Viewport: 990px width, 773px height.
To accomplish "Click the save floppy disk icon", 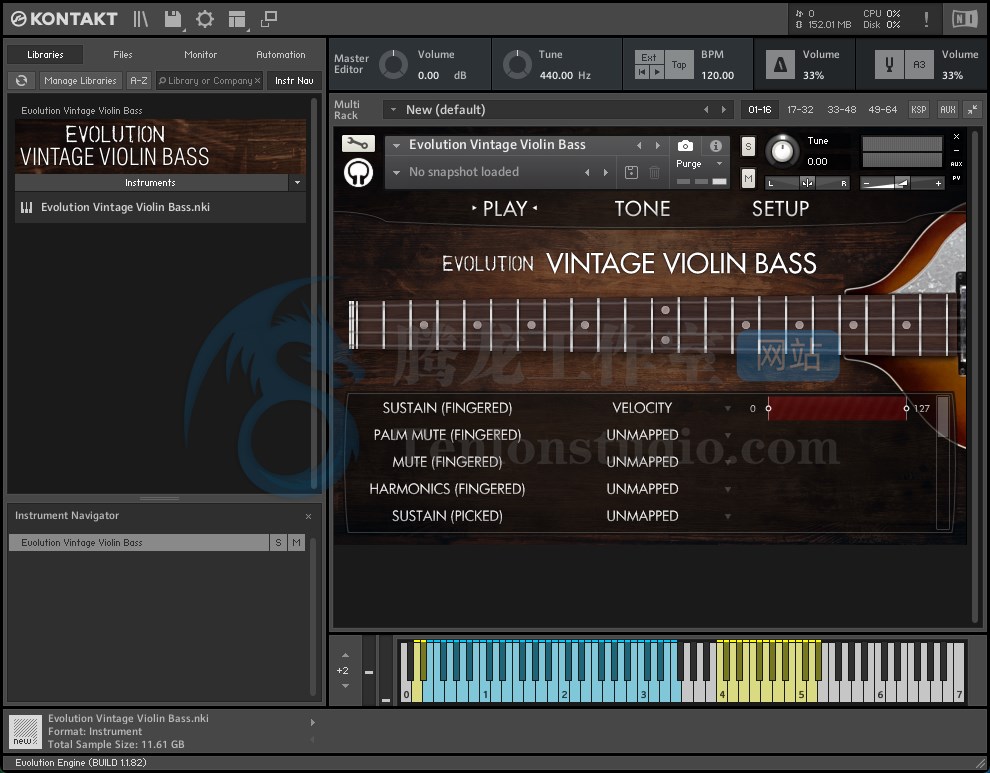I will coord(173,19).
